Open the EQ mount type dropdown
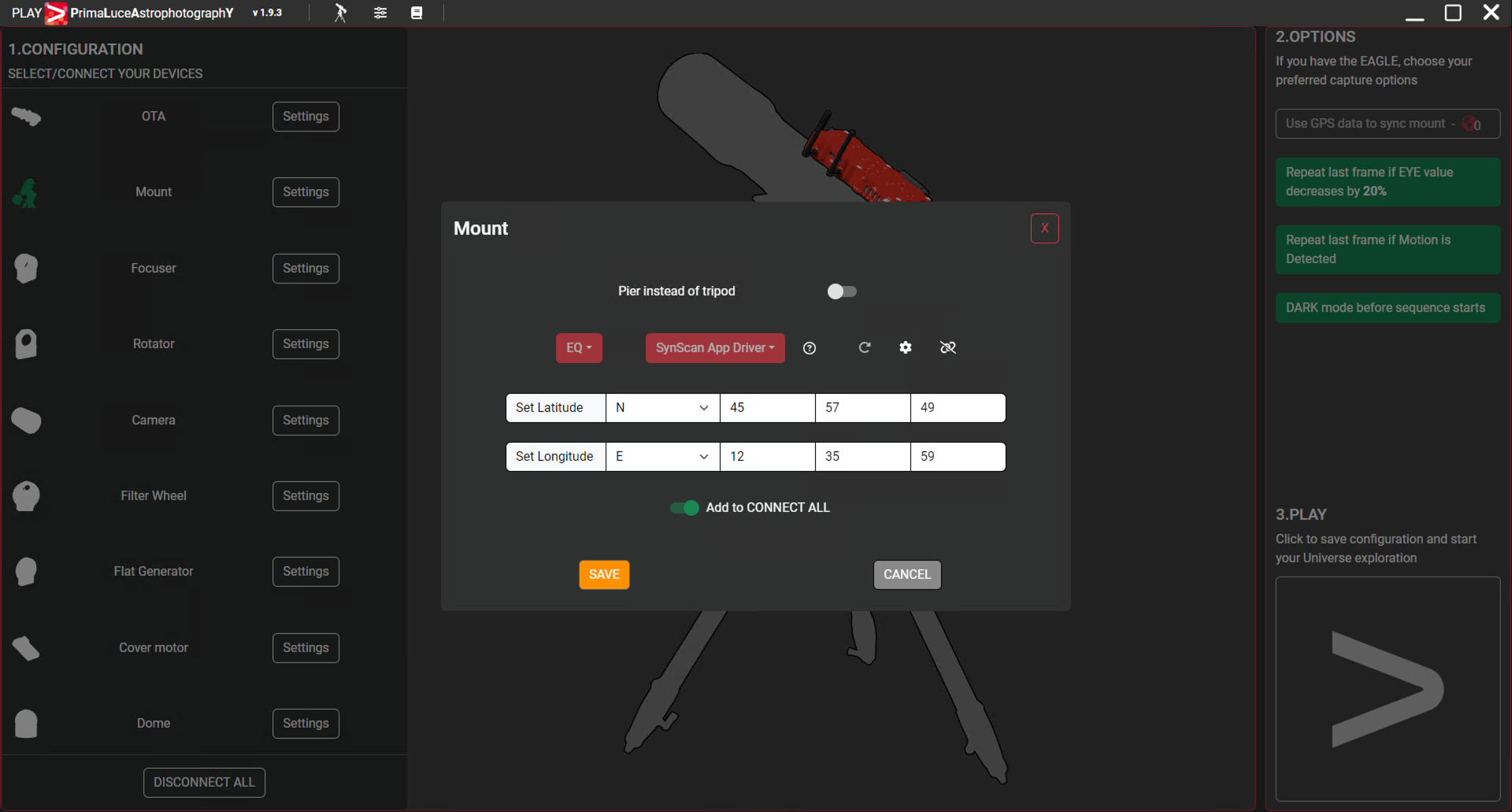The image size is (1512, 812). (579, 348)
